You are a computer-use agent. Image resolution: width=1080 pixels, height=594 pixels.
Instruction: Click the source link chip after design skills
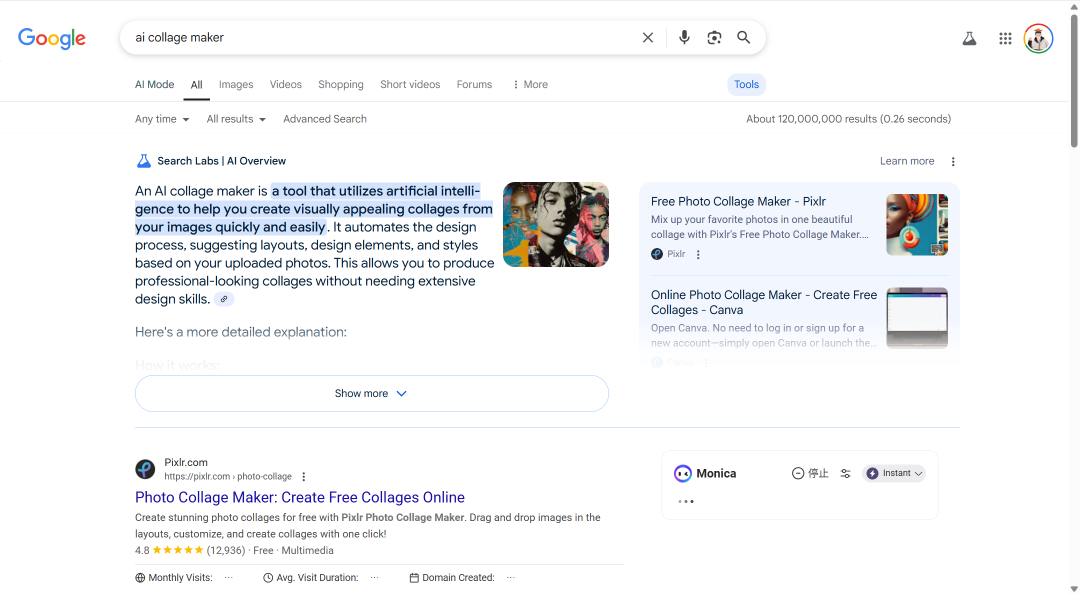[224, 299]
